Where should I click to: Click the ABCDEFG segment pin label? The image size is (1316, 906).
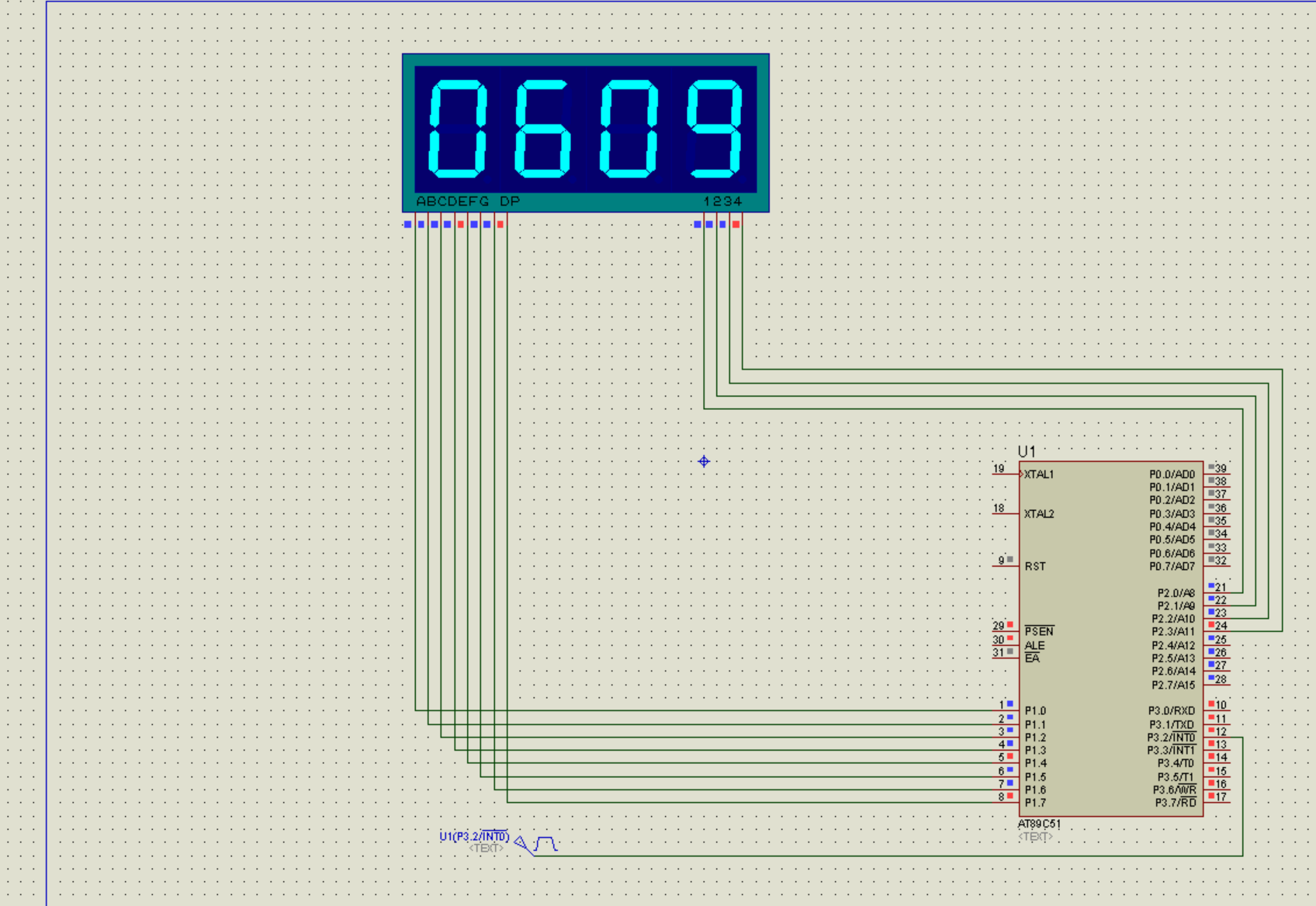(452, 201)
